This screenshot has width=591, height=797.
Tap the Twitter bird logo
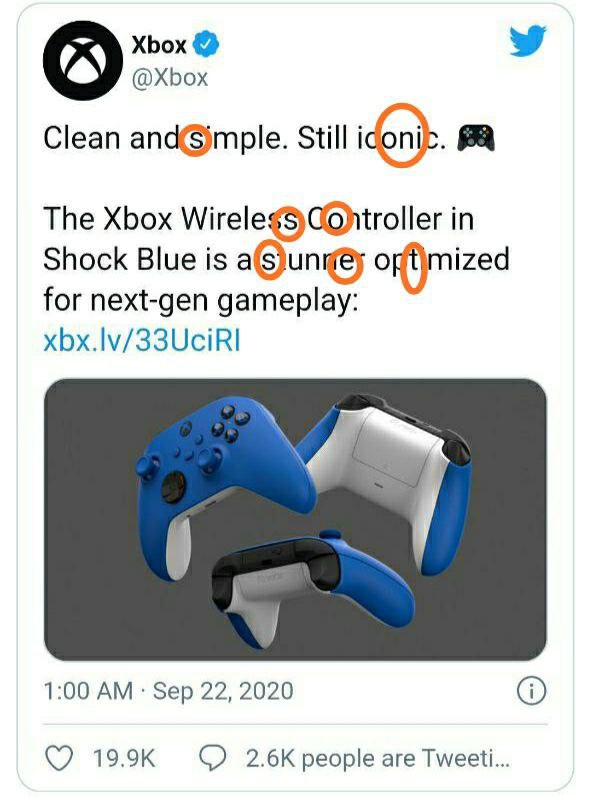527,41
